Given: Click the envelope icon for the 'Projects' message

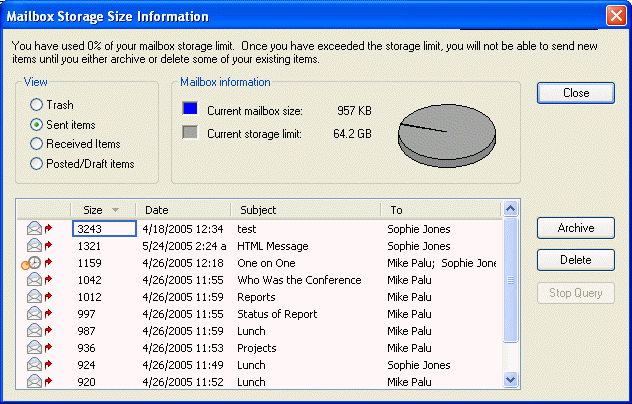Looking at the screenshot, I should tap(34, 348).
